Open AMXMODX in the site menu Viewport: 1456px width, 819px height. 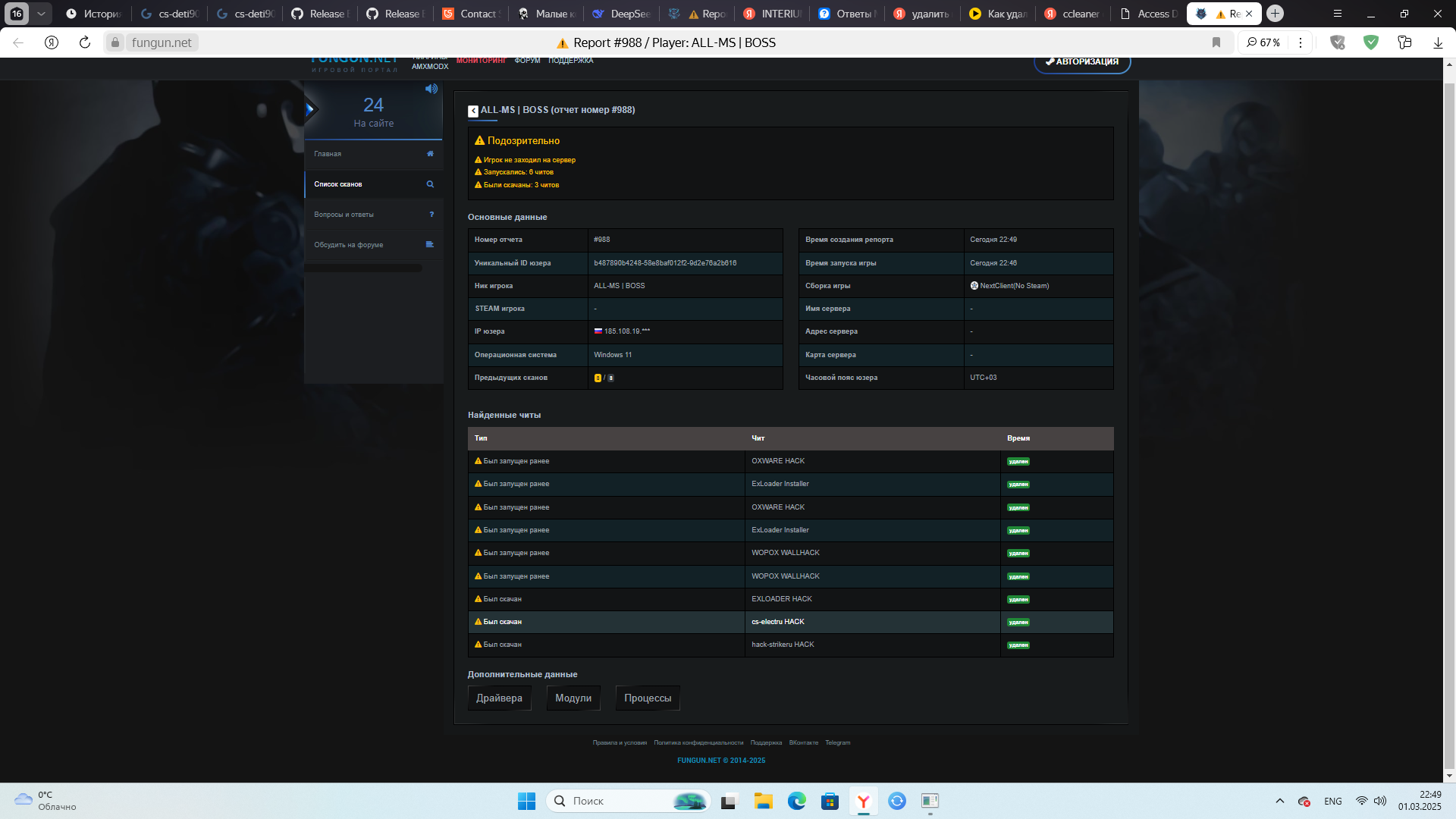pyautogui.click(x=430, y=67)
